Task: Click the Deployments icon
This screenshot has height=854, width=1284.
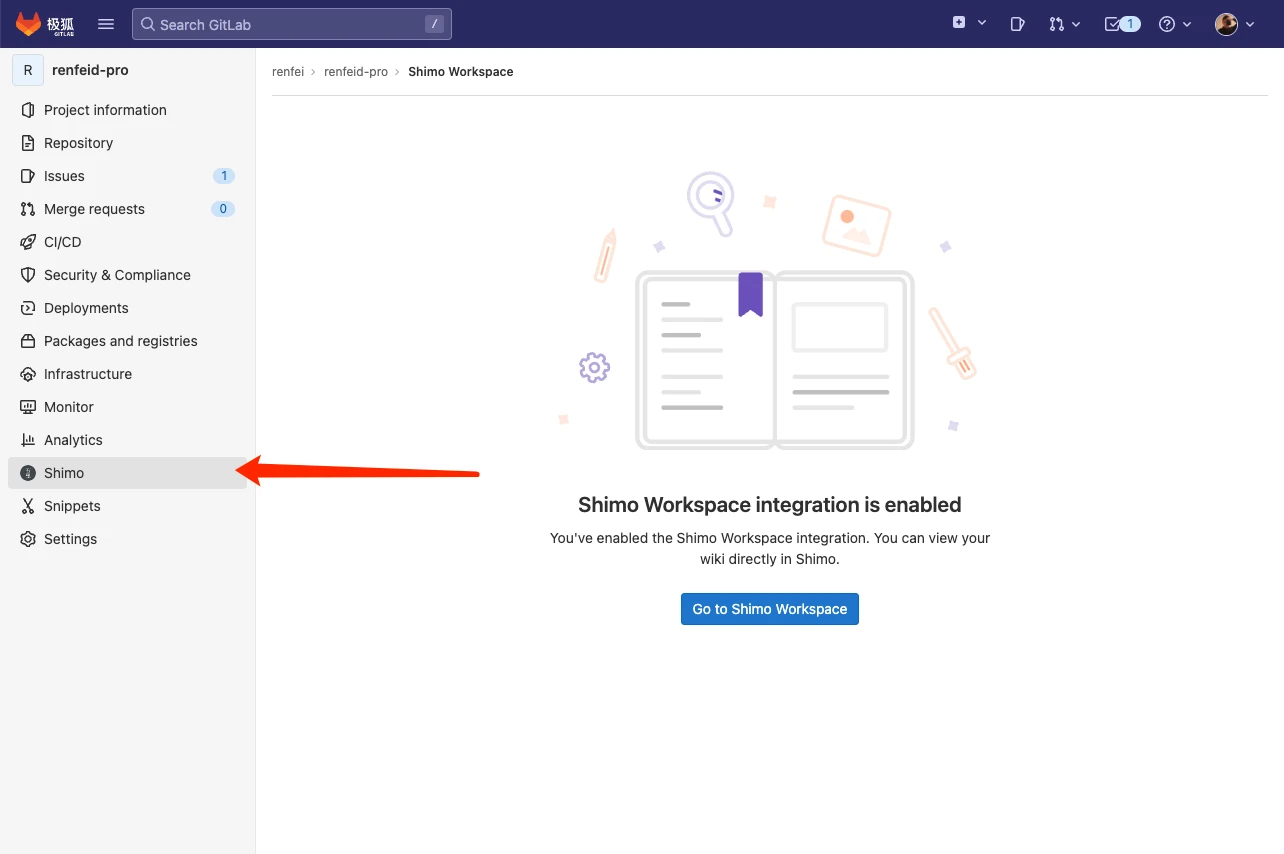Action: (x=28, y=308)
